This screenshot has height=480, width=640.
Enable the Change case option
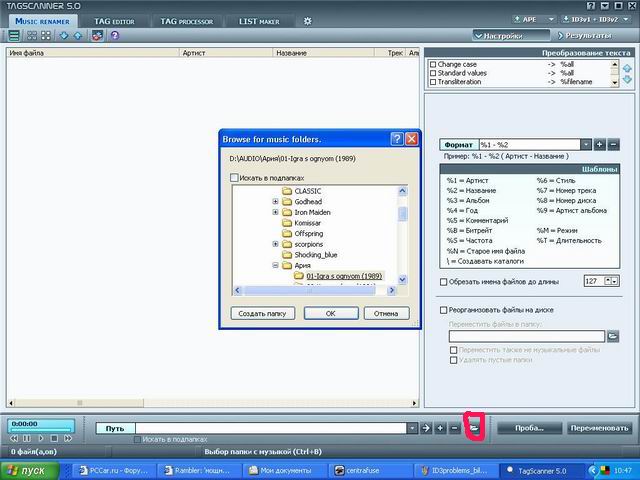tap(433, 64)
